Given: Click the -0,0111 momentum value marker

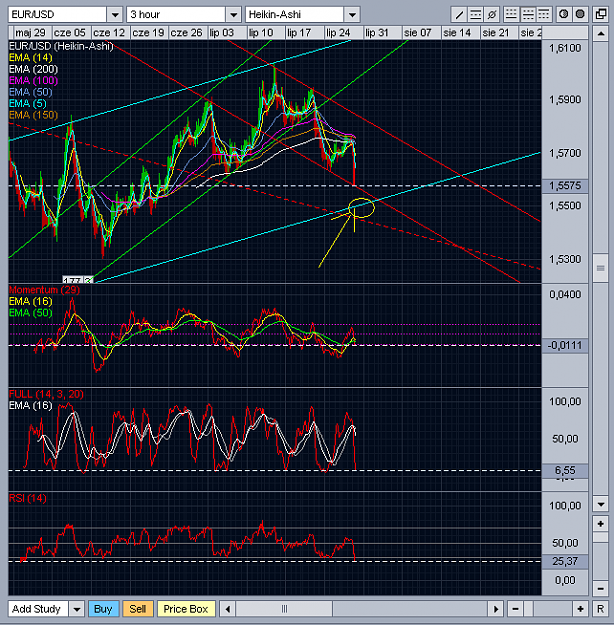Looking at the screenshot, I should click(x=565, y=345).
